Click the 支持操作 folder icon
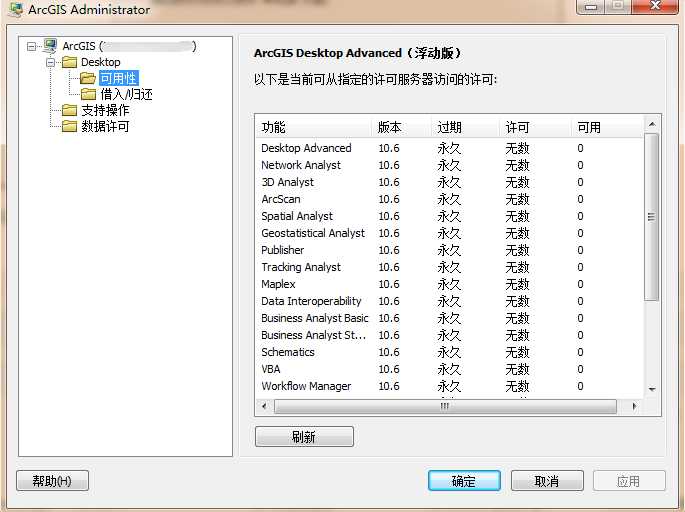The image size is (685, 512). [69, 110]
